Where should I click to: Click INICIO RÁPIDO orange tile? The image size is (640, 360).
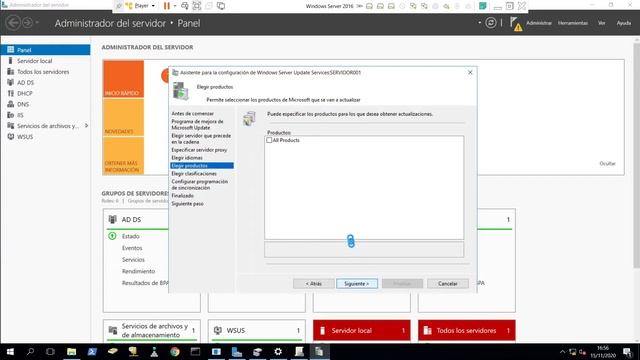click(x=123, y=79)
